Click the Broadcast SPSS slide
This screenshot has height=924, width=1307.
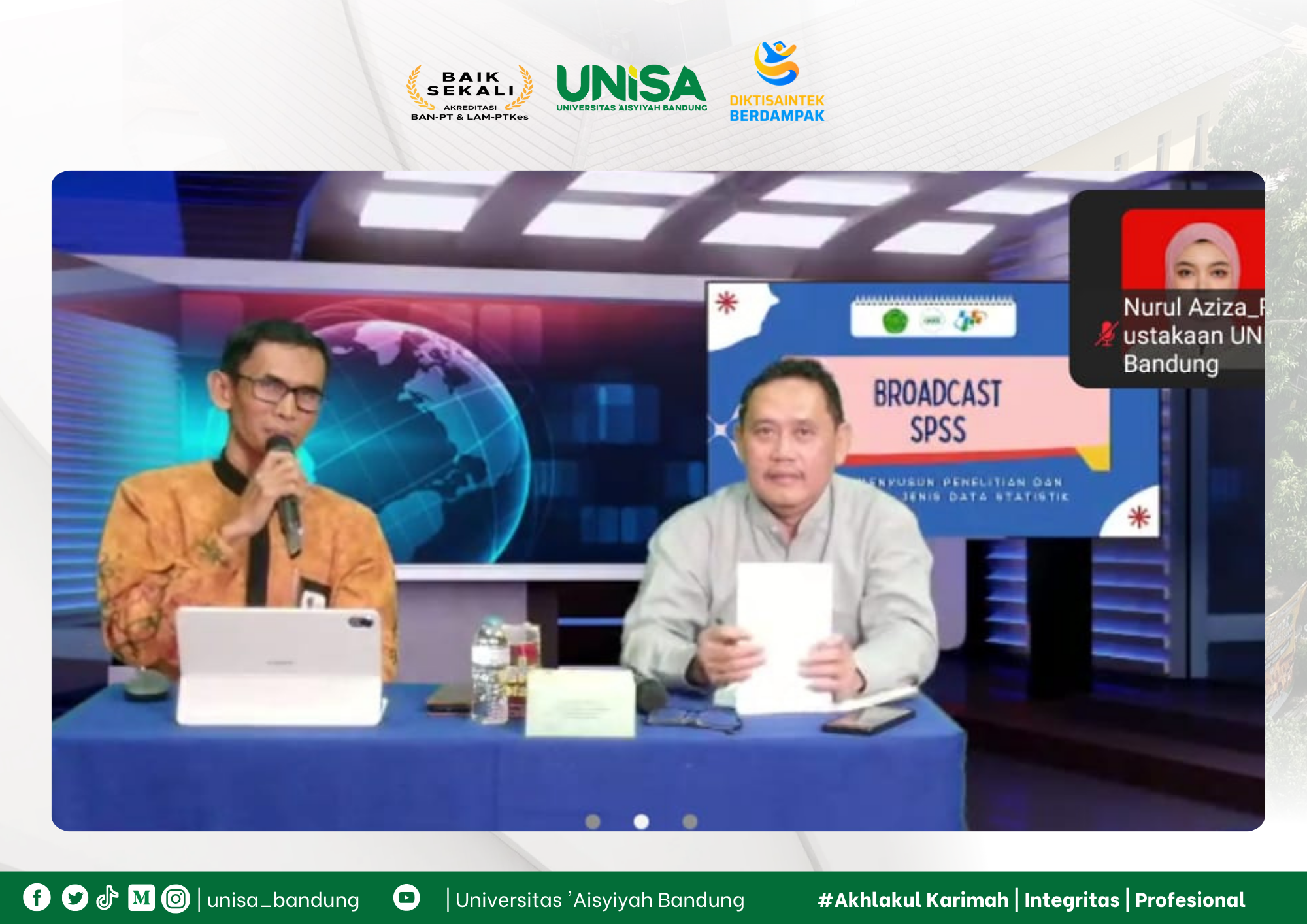click(935, 410)
